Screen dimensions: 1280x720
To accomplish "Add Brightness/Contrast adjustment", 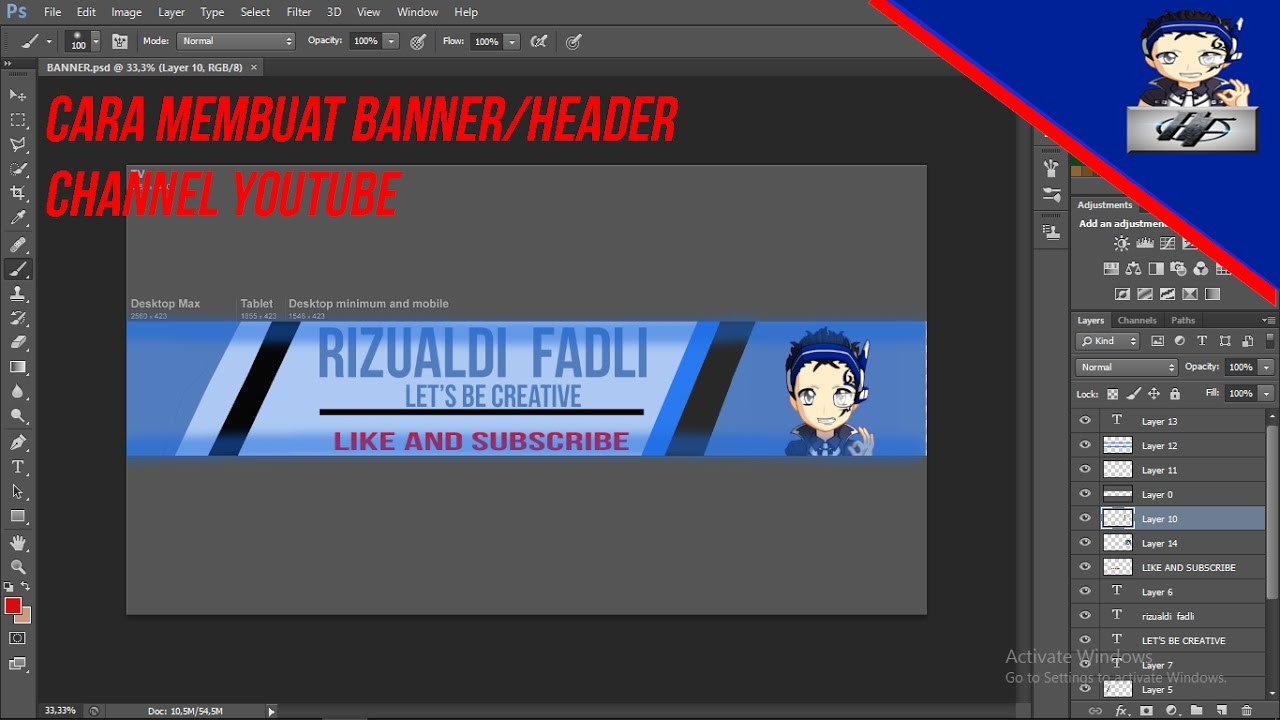I will point(1122,243).
